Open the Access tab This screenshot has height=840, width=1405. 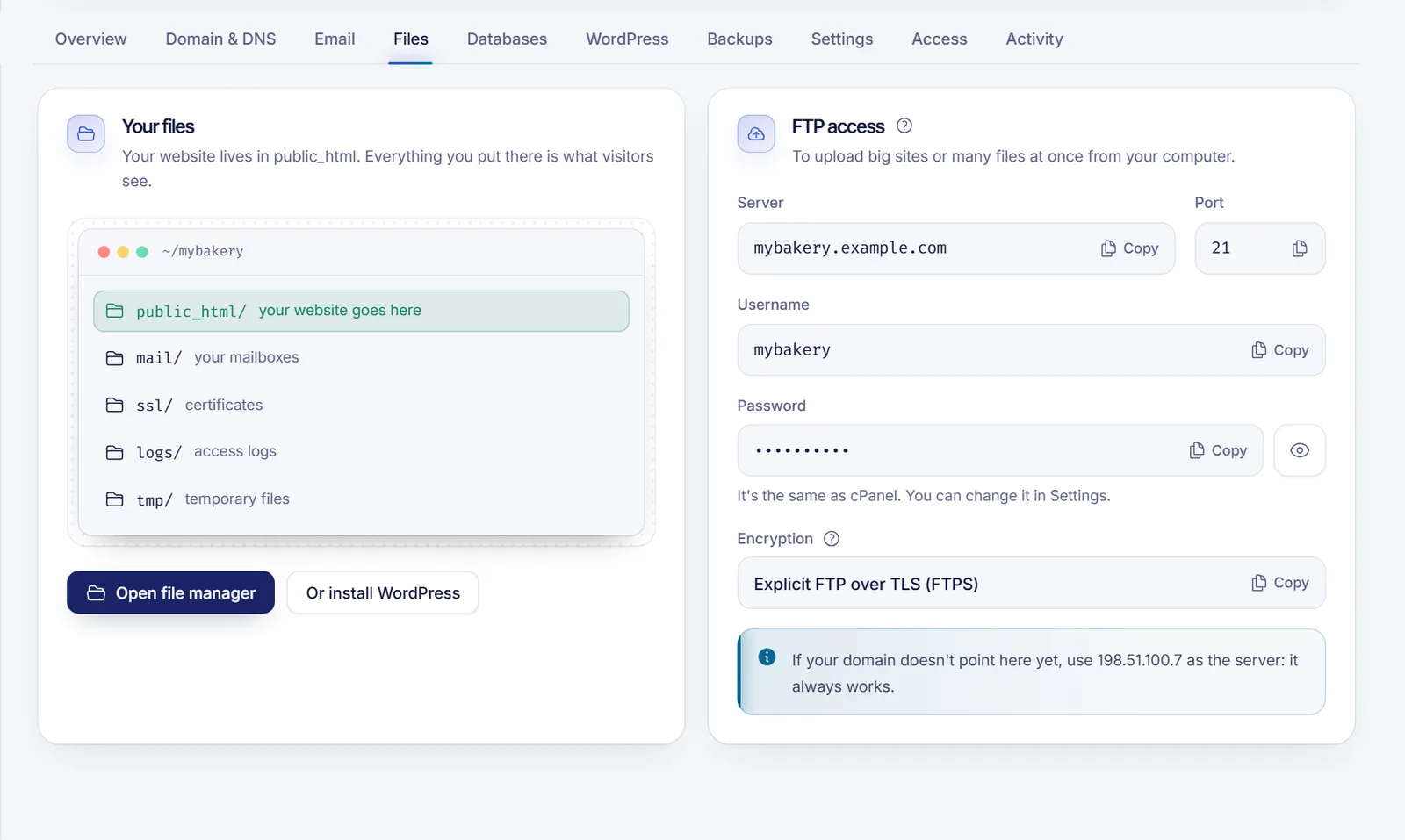click(939, 39)
